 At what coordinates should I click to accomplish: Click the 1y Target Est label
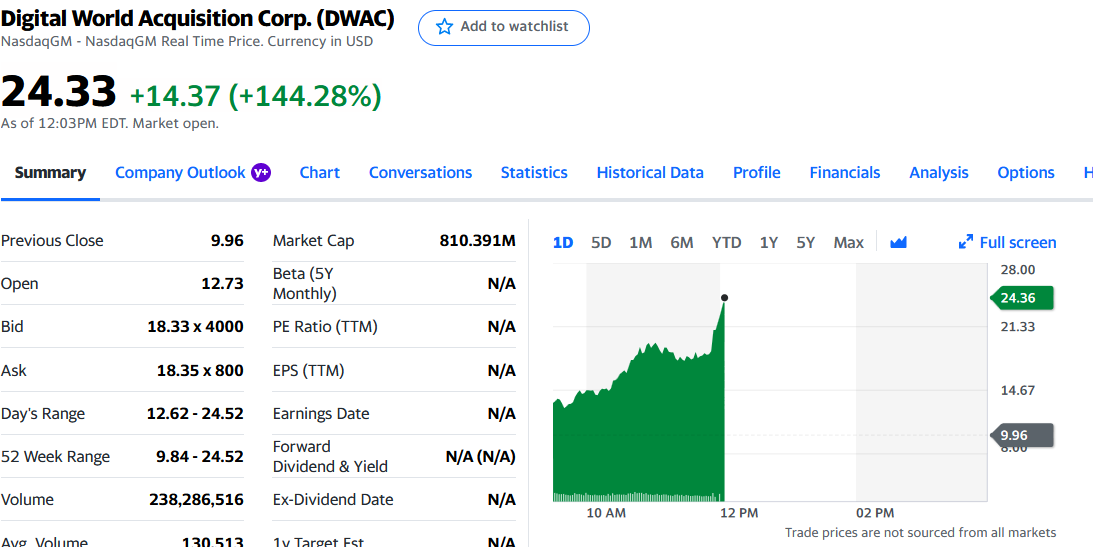click(318, 541)
